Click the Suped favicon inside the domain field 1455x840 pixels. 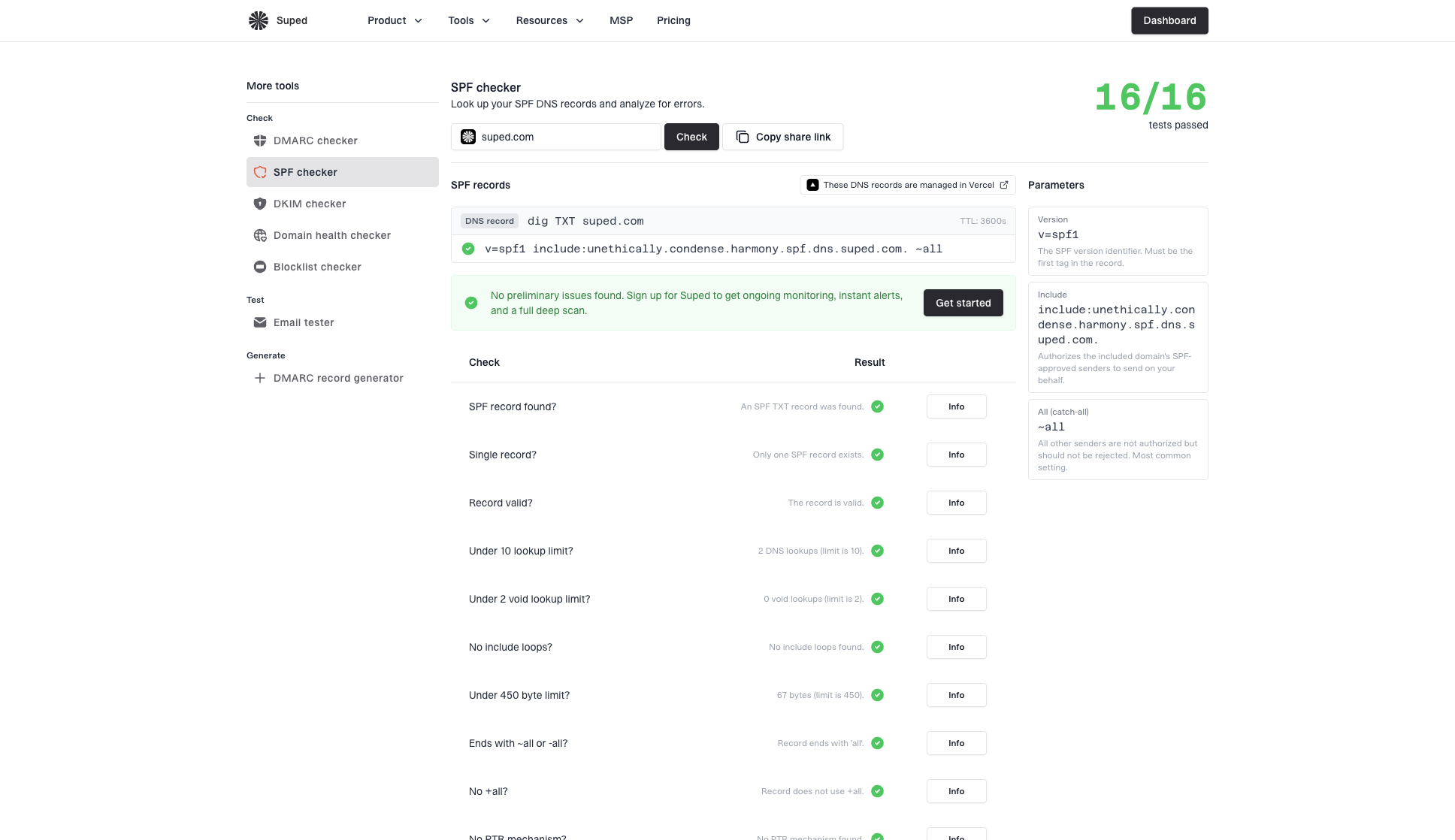click(x=468, y=137)
